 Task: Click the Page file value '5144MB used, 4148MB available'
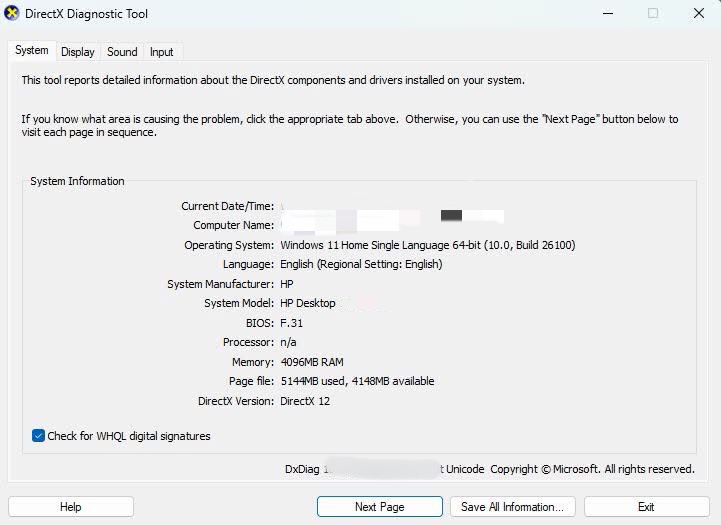[357, 381]
